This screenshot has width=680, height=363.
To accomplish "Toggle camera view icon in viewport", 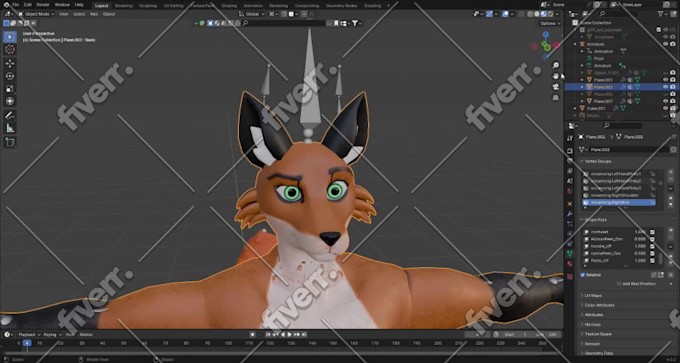I will point(556,87).
